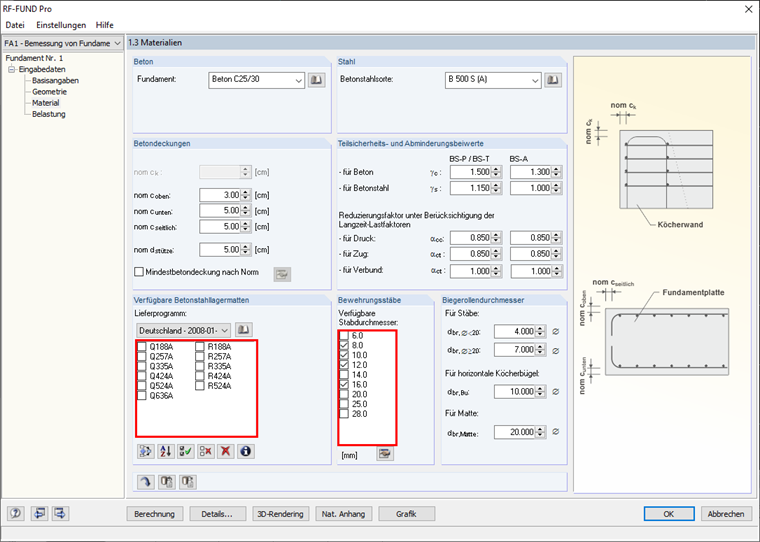Image resolution: width=760 pixels, height=542 pixels.
Task: Open the steel library next to B 500 S (A)
Action: pyautogui.click(x=553, y=80)
